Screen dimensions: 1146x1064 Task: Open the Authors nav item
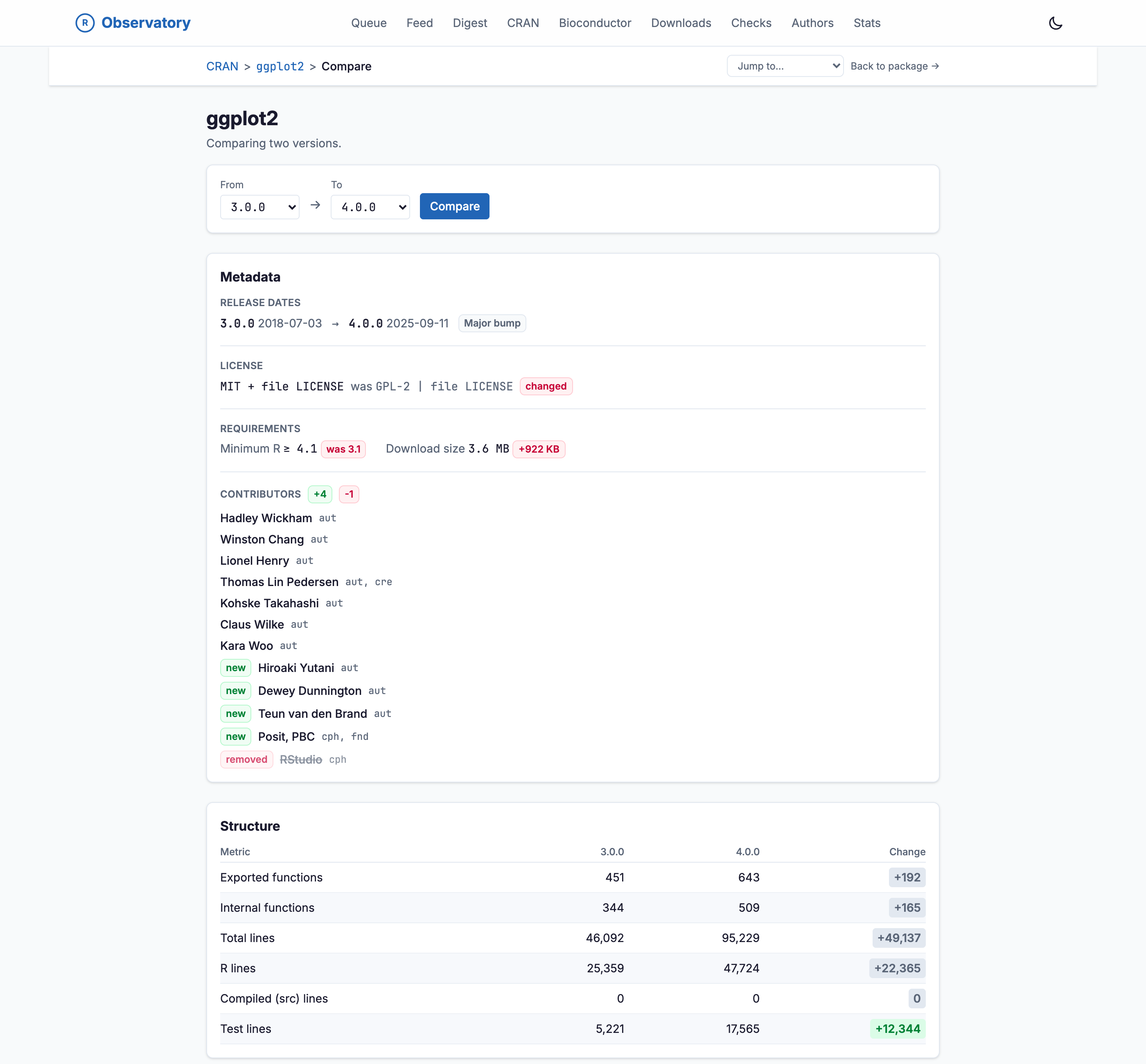click(x=812, y=23)
